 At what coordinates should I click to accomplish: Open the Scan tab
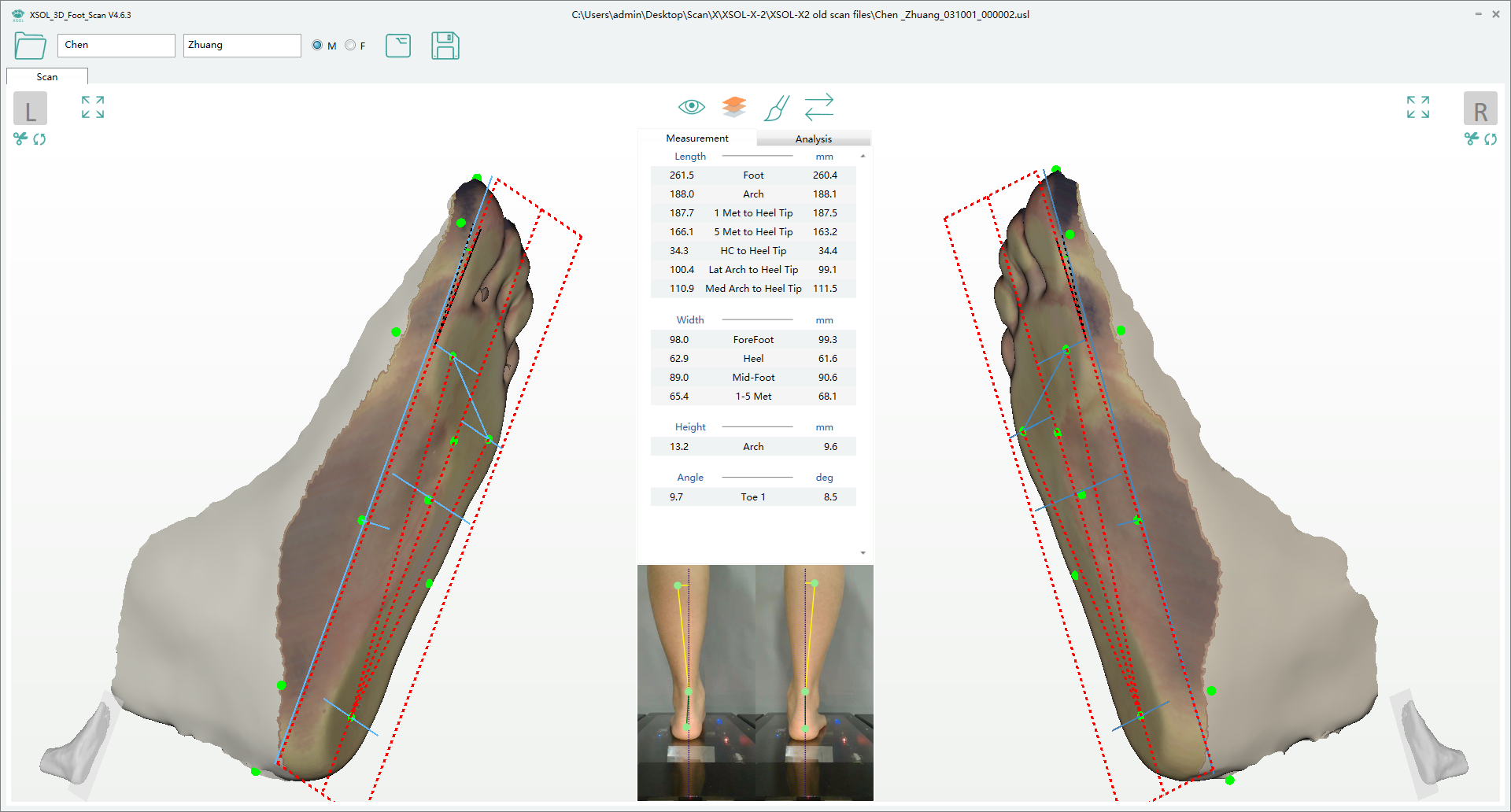point(47,76)
